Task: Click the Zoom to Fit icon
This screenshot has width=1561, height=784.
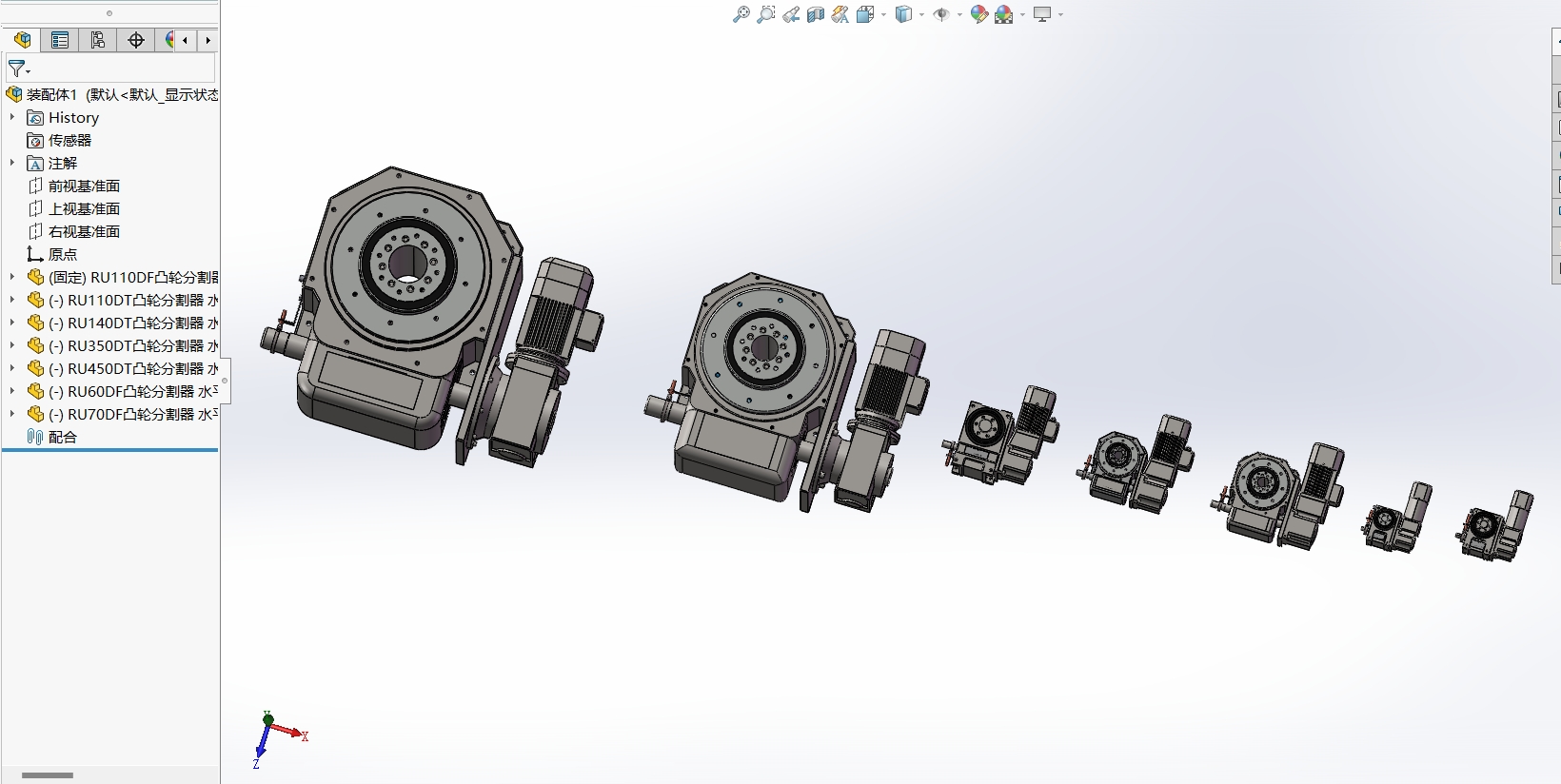Action: coord(741,14)
